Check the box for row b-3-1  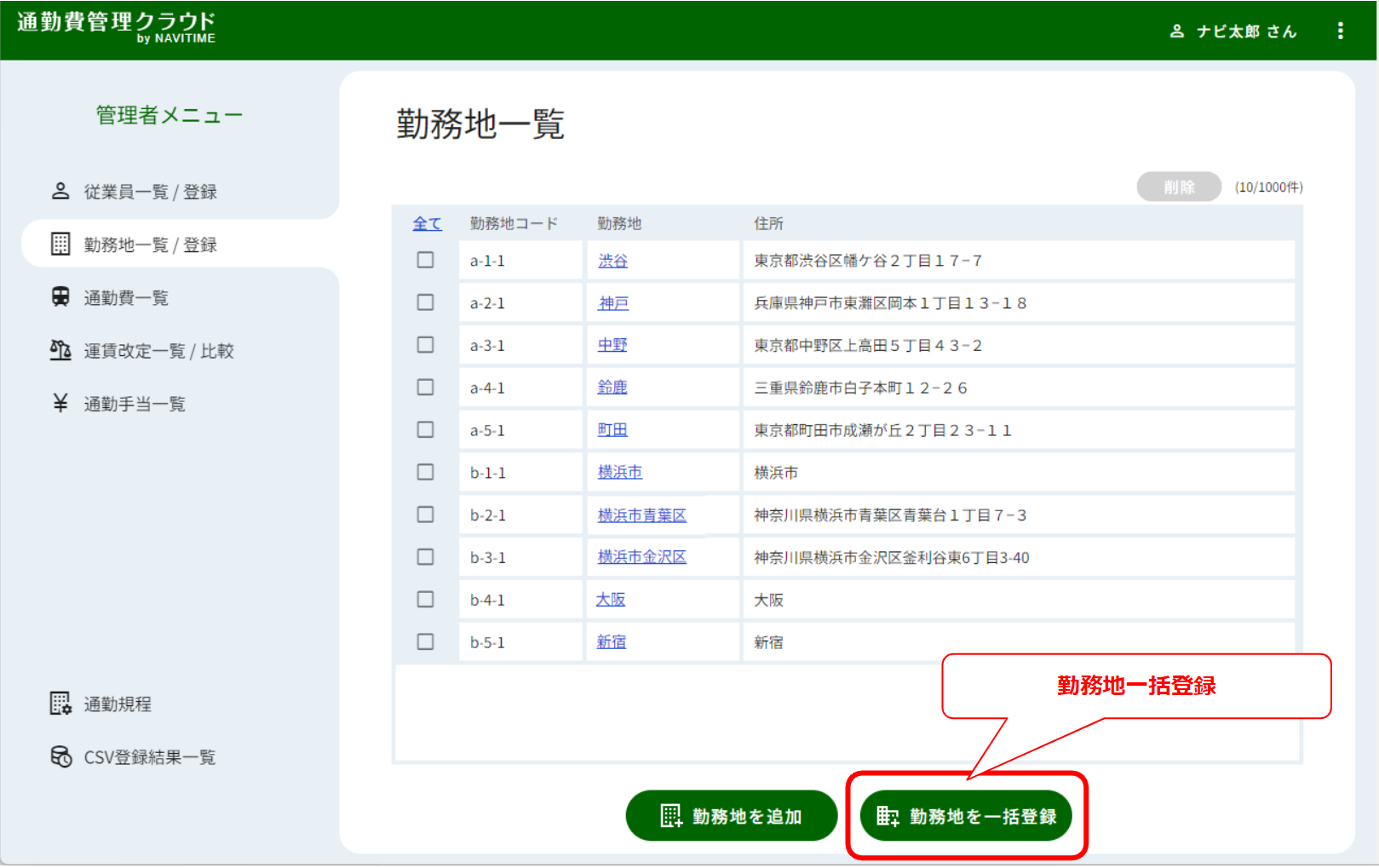(x=425, y=557)
